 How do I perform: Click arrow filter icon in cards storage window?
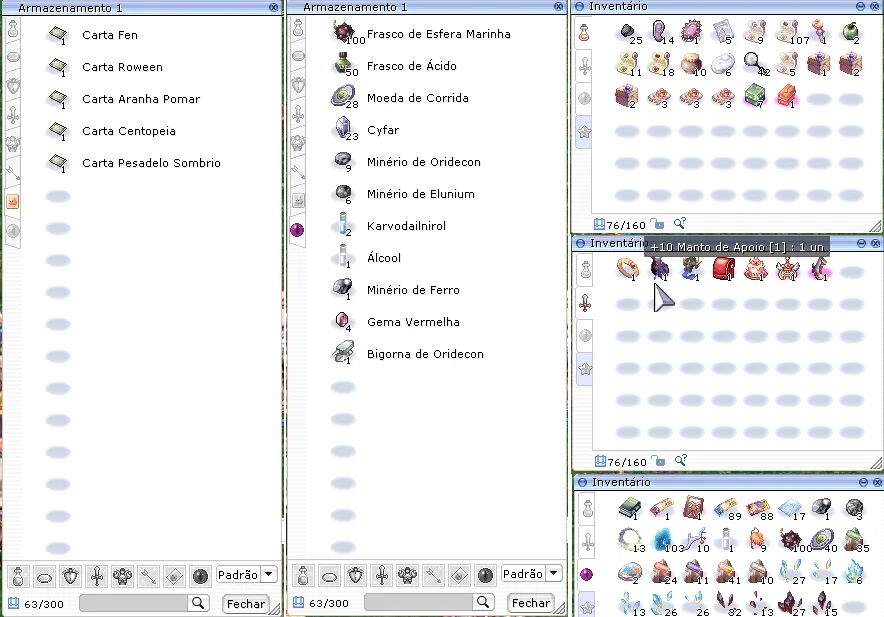[148, 576]
